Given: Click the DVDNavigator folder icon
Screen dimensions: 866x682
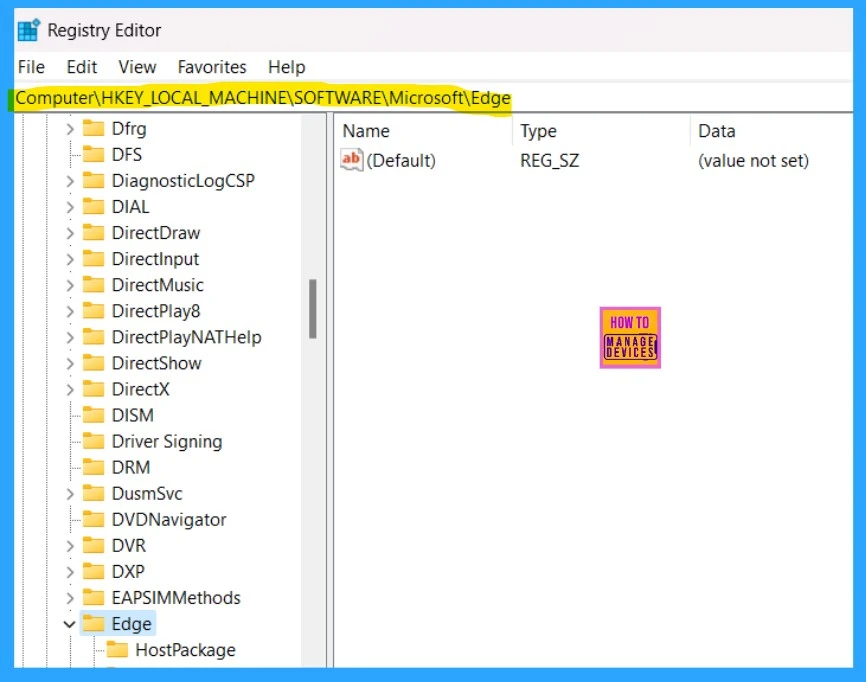Looking at the screenshot, I should point(93,519).
